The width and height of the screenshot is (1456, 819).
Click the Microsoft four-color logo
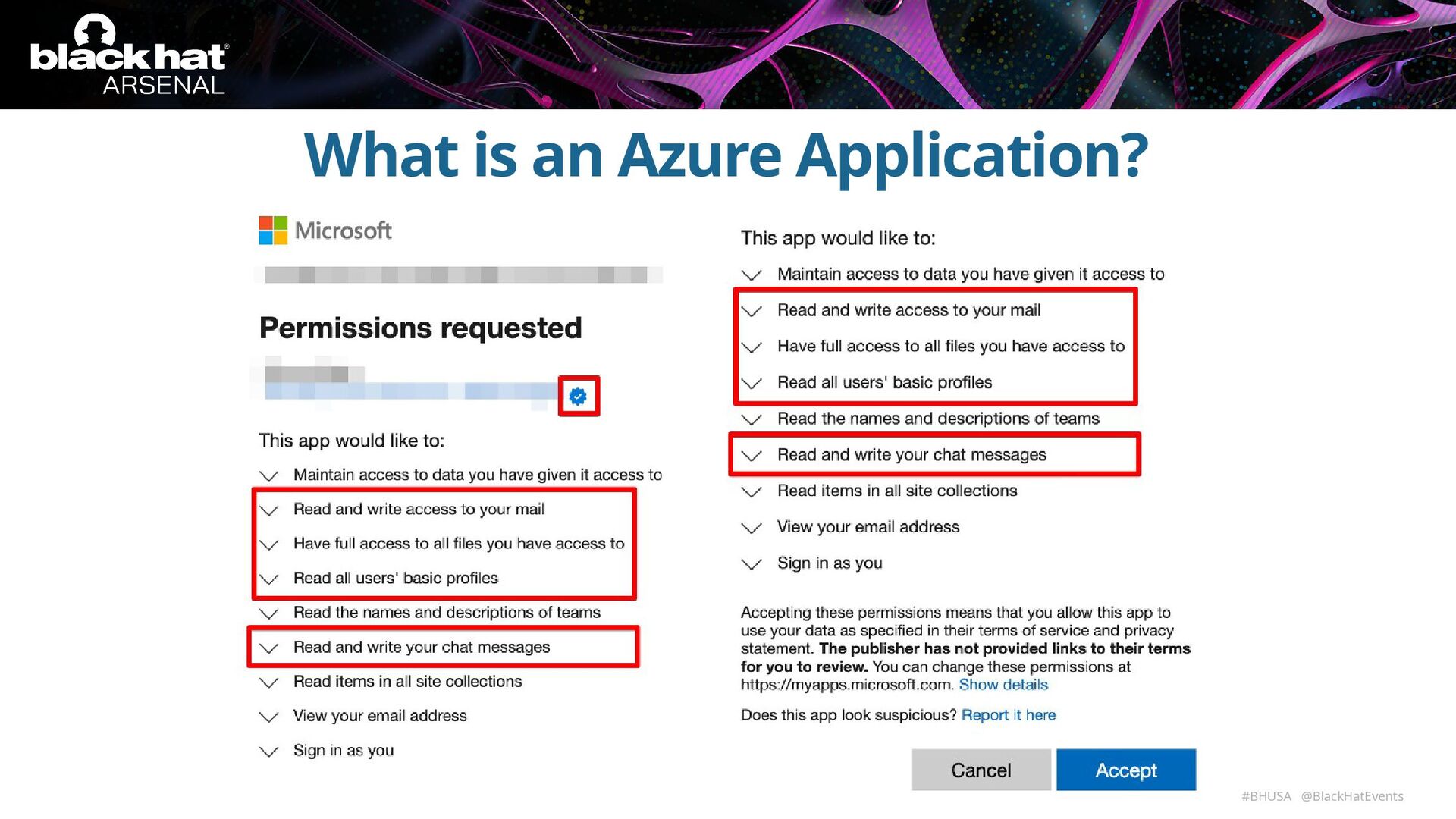pos(273,231)
